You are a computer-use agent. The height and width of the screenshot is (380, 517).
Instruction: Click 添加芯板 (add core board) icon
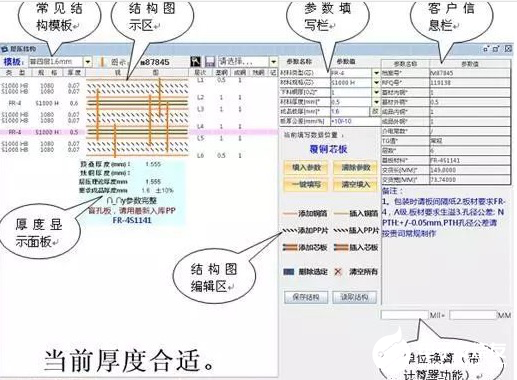pos(290,248)
